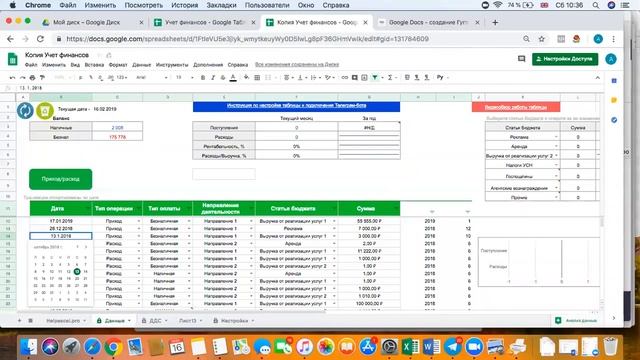The width and height of the screenshot is (640, 360).
Task: Open the text color picker
Action: (x=233, y=78)
